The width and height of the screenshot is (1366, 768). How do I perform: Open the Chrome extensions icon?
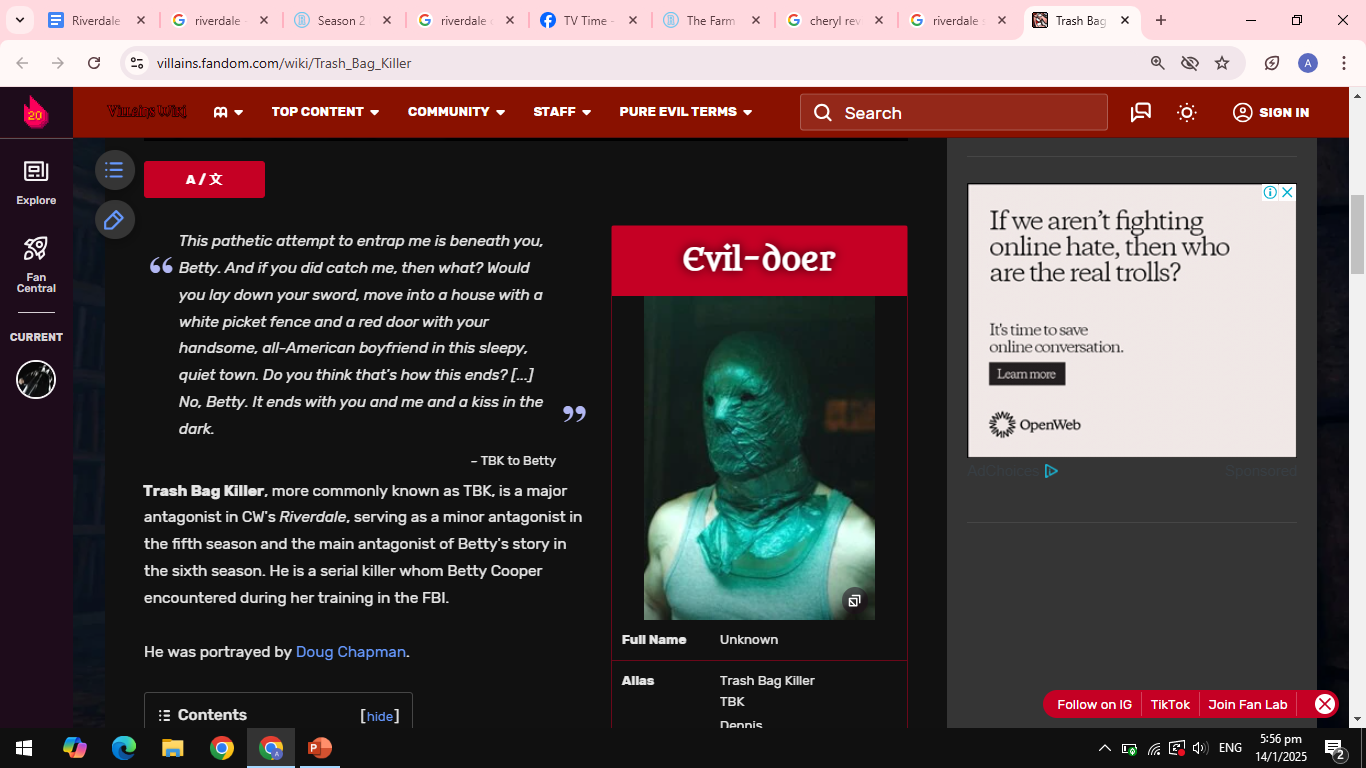click(x=1272, y=63)
